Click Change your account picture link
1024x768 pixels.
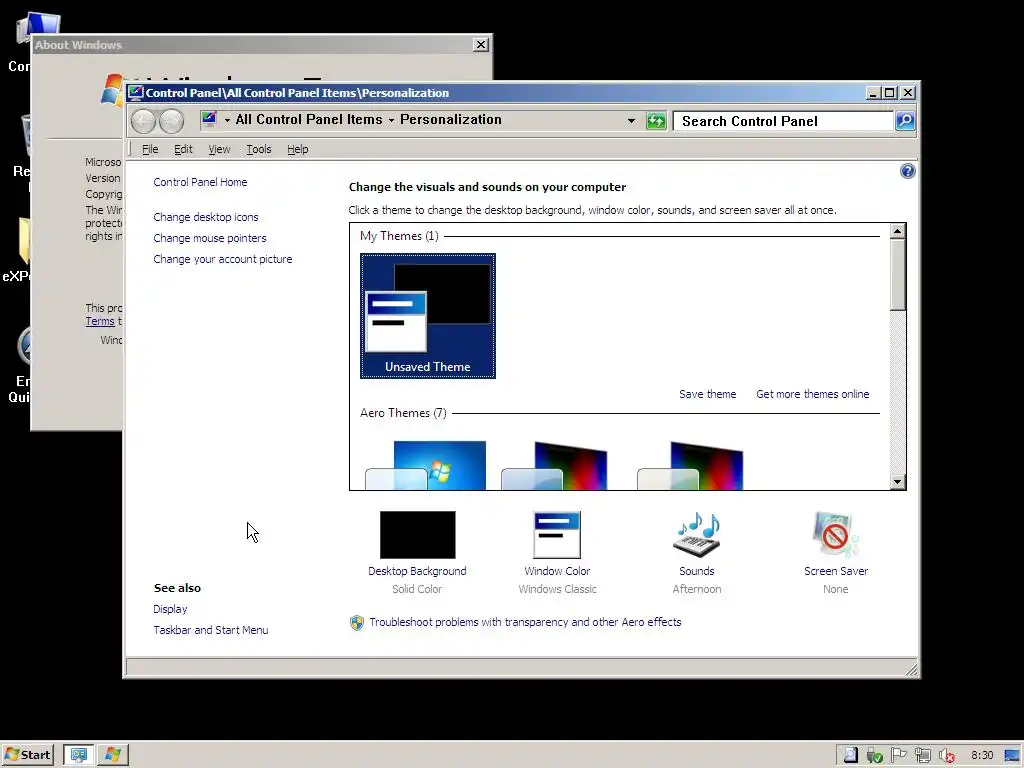[x=223, y=259]
